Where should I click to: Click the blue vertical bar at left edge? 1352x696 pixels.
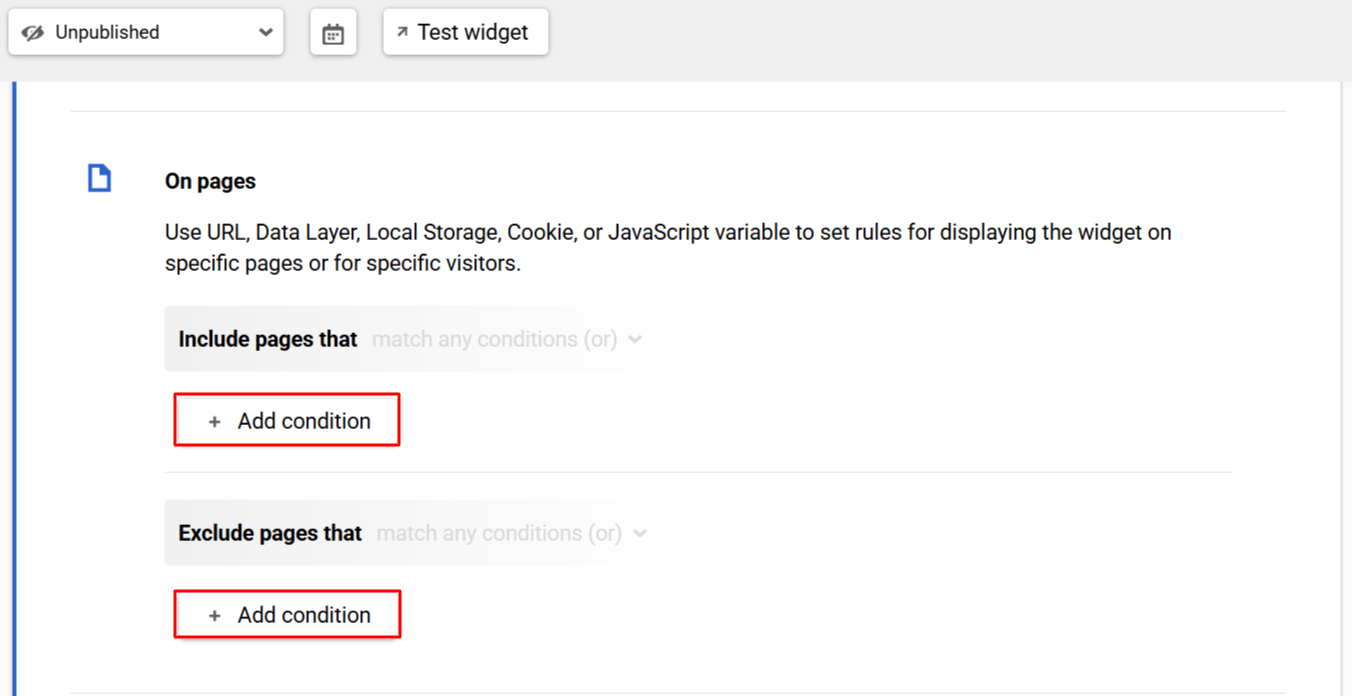(15, 388)
